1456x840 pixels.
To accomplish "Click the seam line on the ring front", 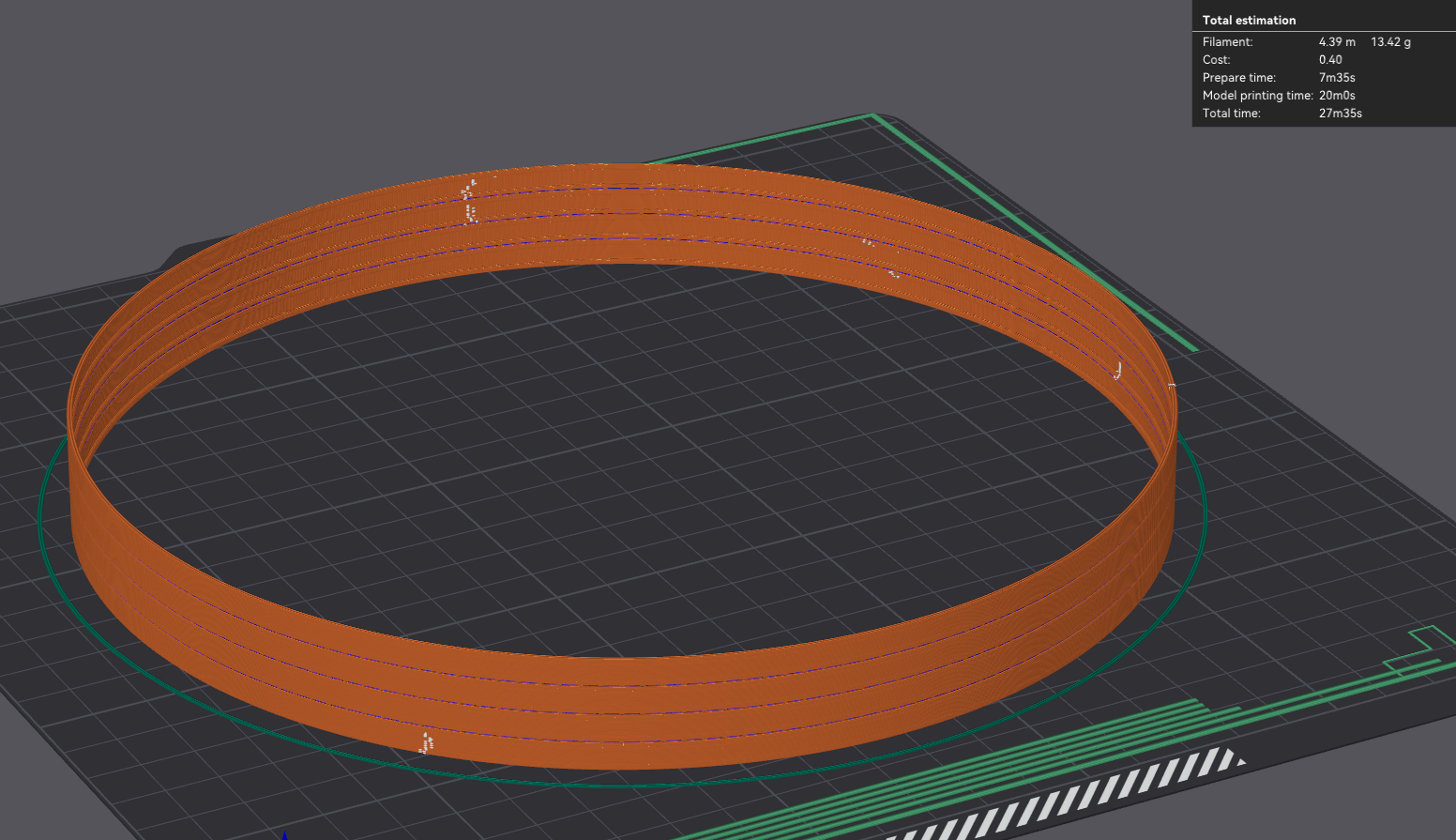I will pyautogui.click(x=427, y=744).
